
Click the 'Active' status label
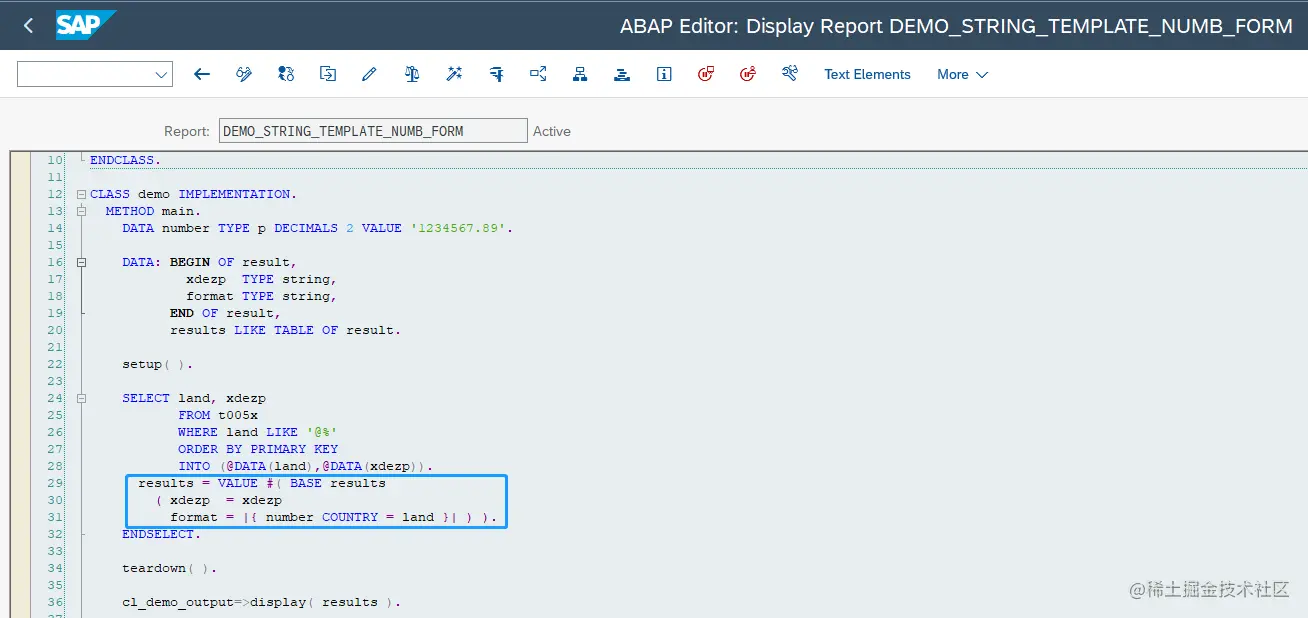552,131
